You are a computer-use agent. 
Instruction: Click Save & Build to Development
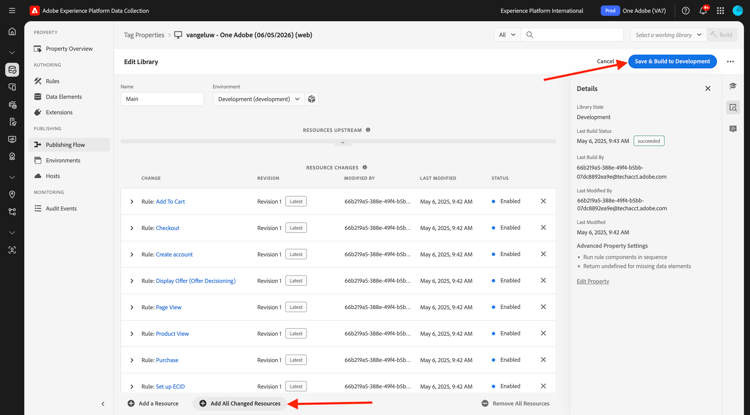tap(672, 62)
